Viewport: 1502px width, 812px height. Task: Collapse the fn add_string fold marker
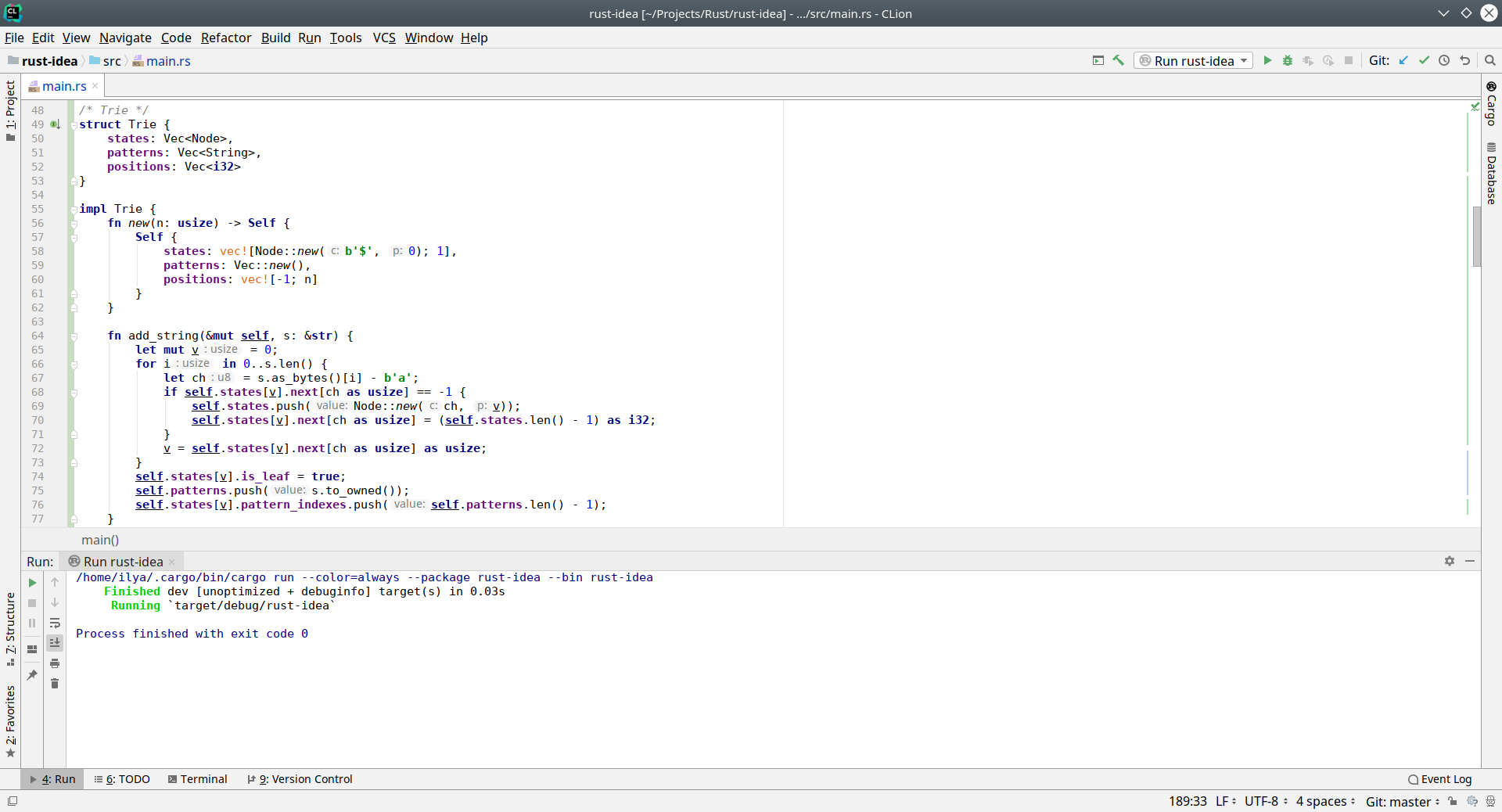coord(74,336)
